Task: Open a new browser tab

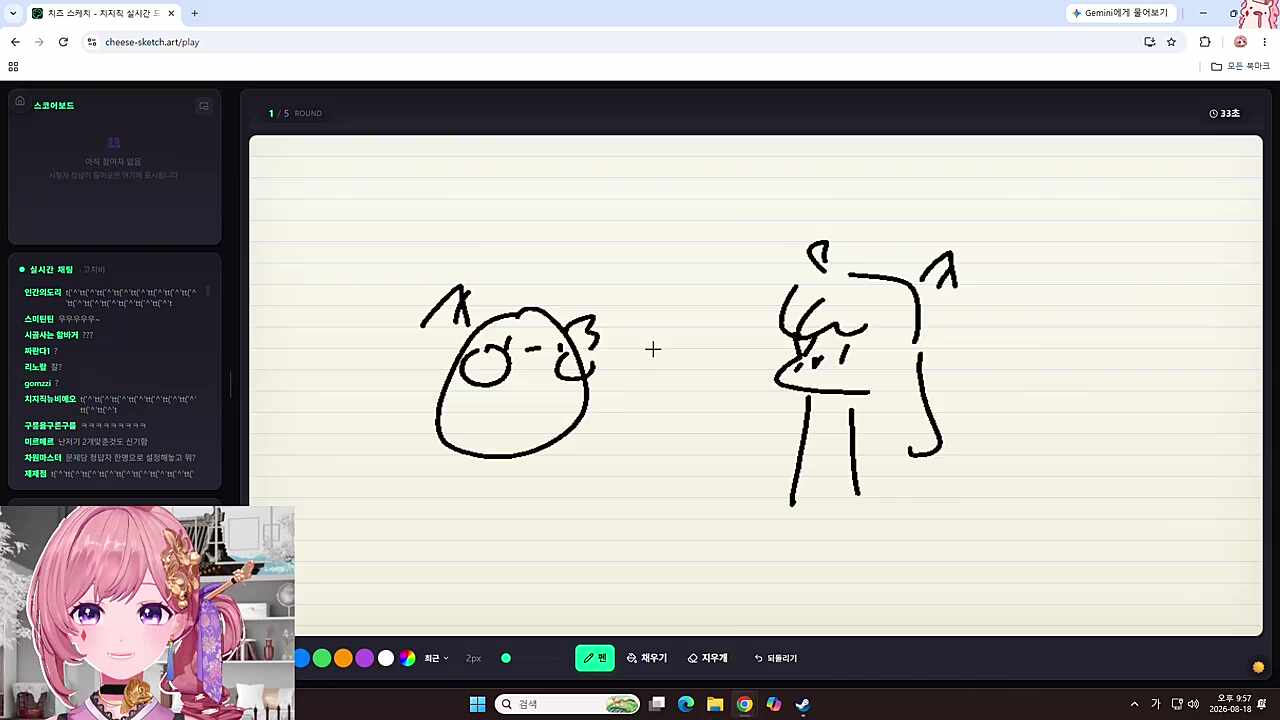Action: 195,13
